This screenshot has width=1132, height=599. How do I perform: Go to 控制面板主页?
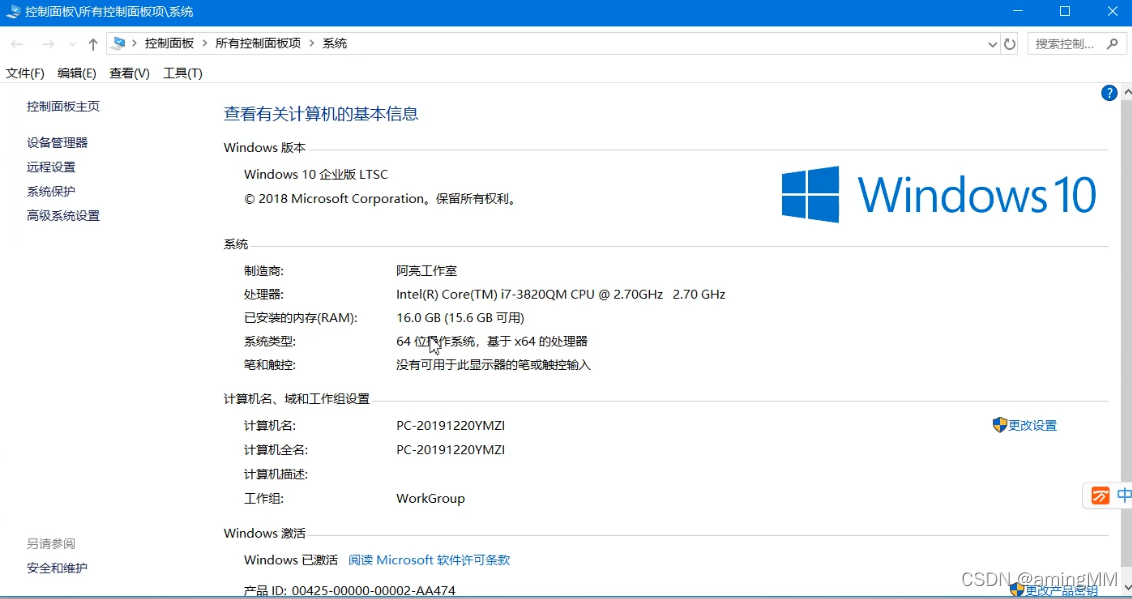[63, 106]
